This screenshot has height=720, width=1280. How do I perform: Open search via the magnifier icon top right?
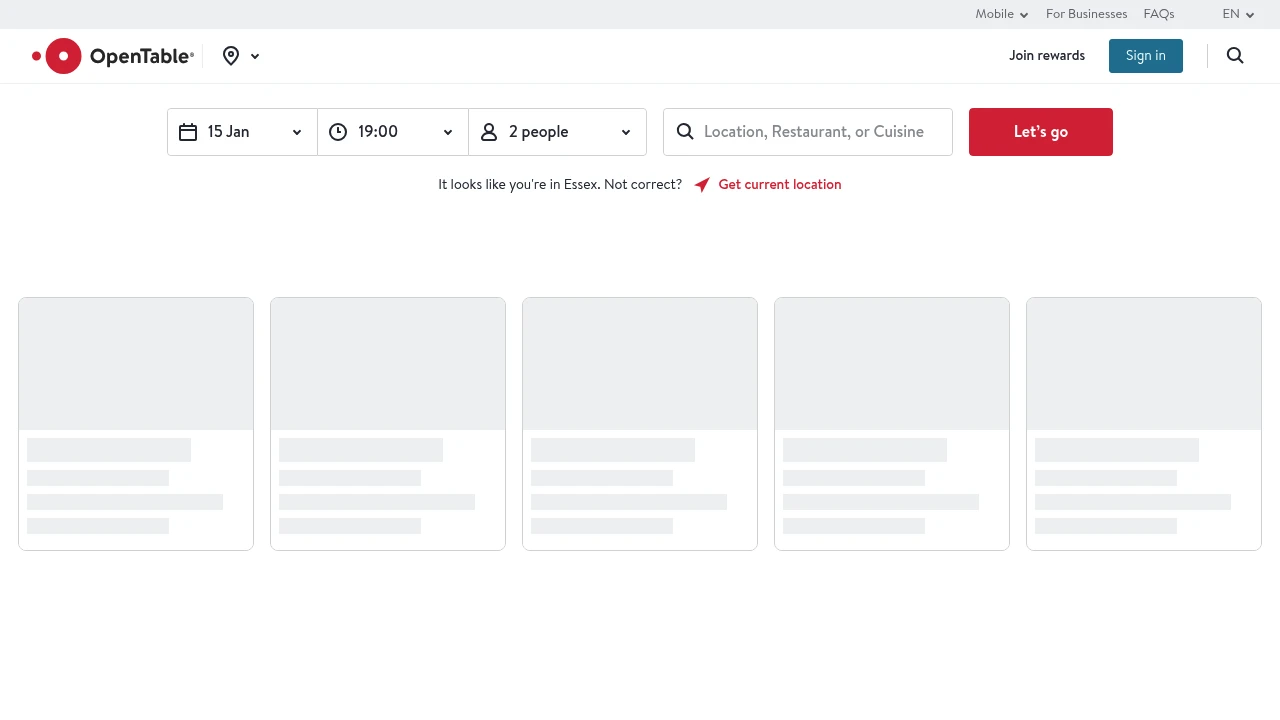click(x=1235, y=55)
